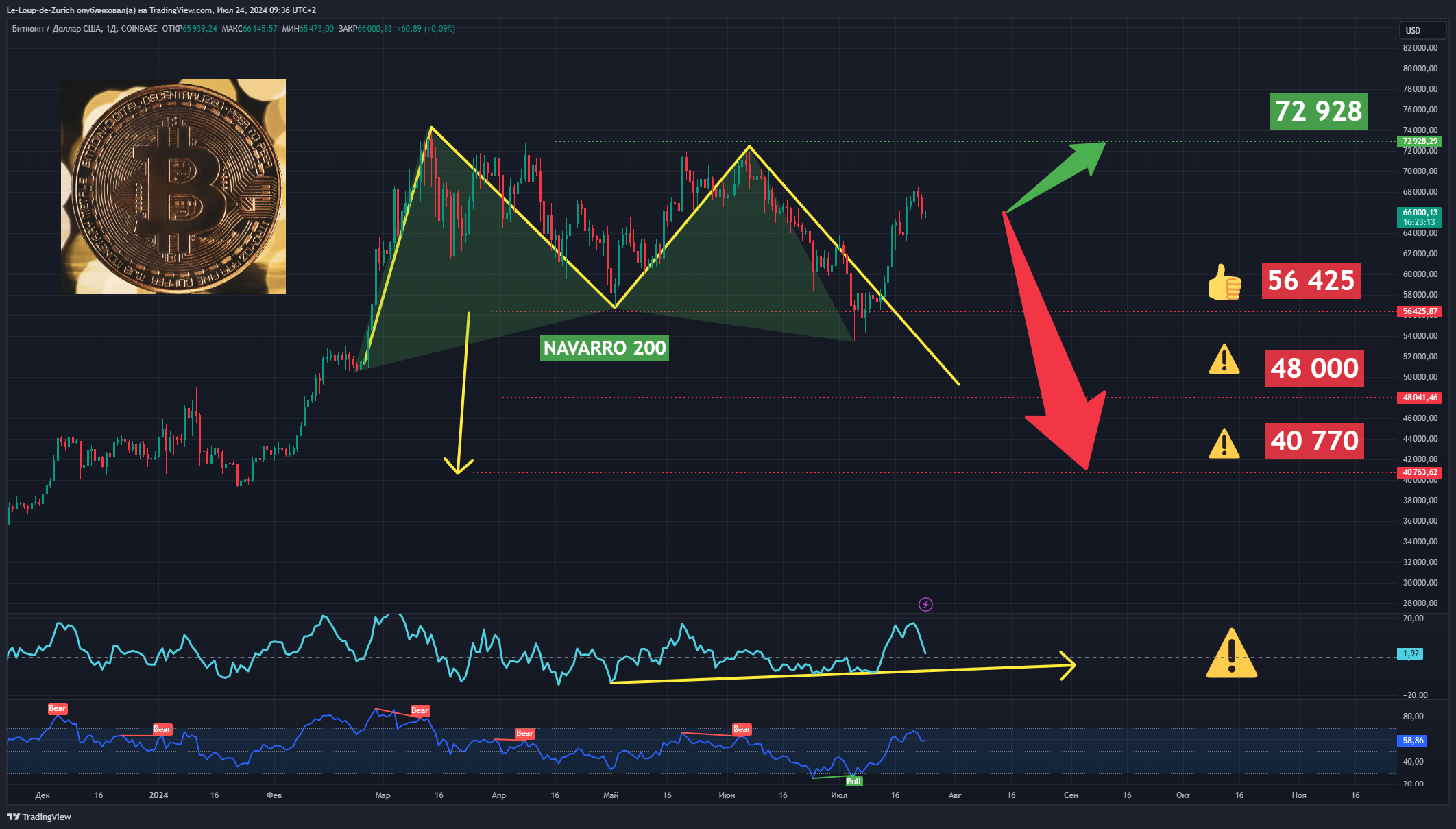Select the Bear label in mid-March on the RSI
This screenshot has height=829, width=1456.
click(420, 710)
